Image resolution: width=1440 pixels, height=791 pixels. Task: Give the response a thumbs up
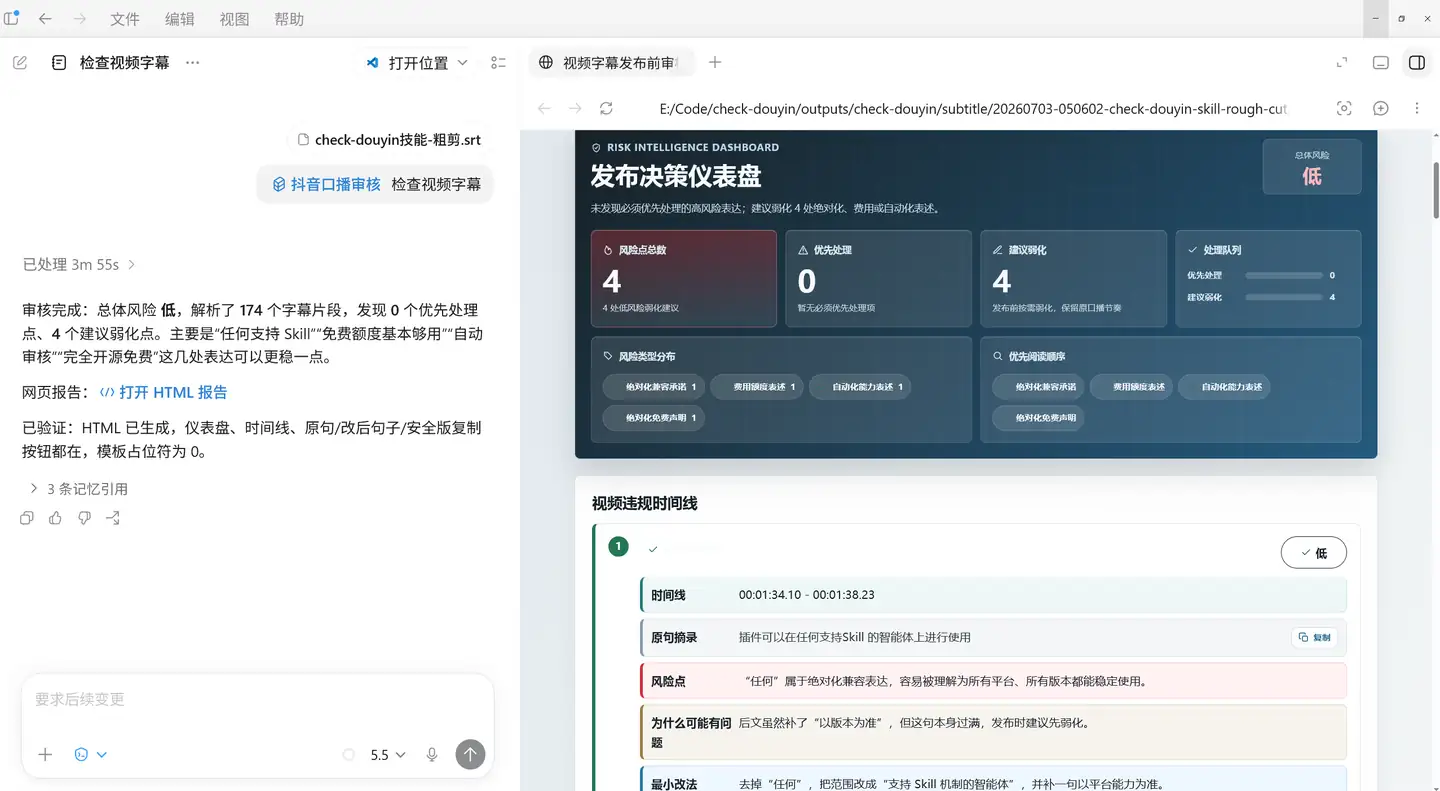click(x=55, y=518)
